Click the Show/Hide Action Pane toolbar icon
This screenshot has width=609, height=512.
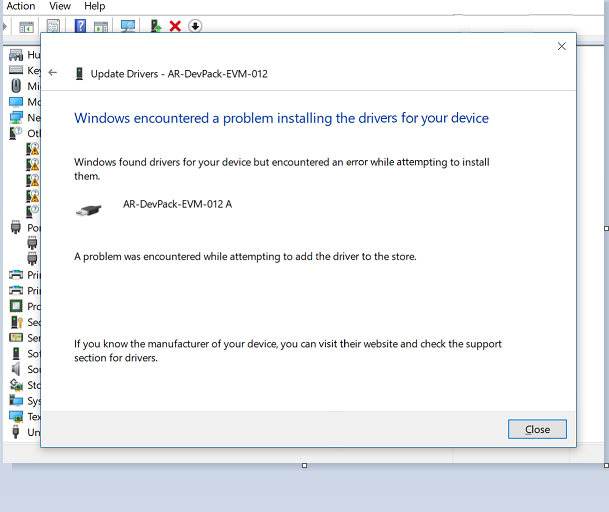(x=101, y=27)
